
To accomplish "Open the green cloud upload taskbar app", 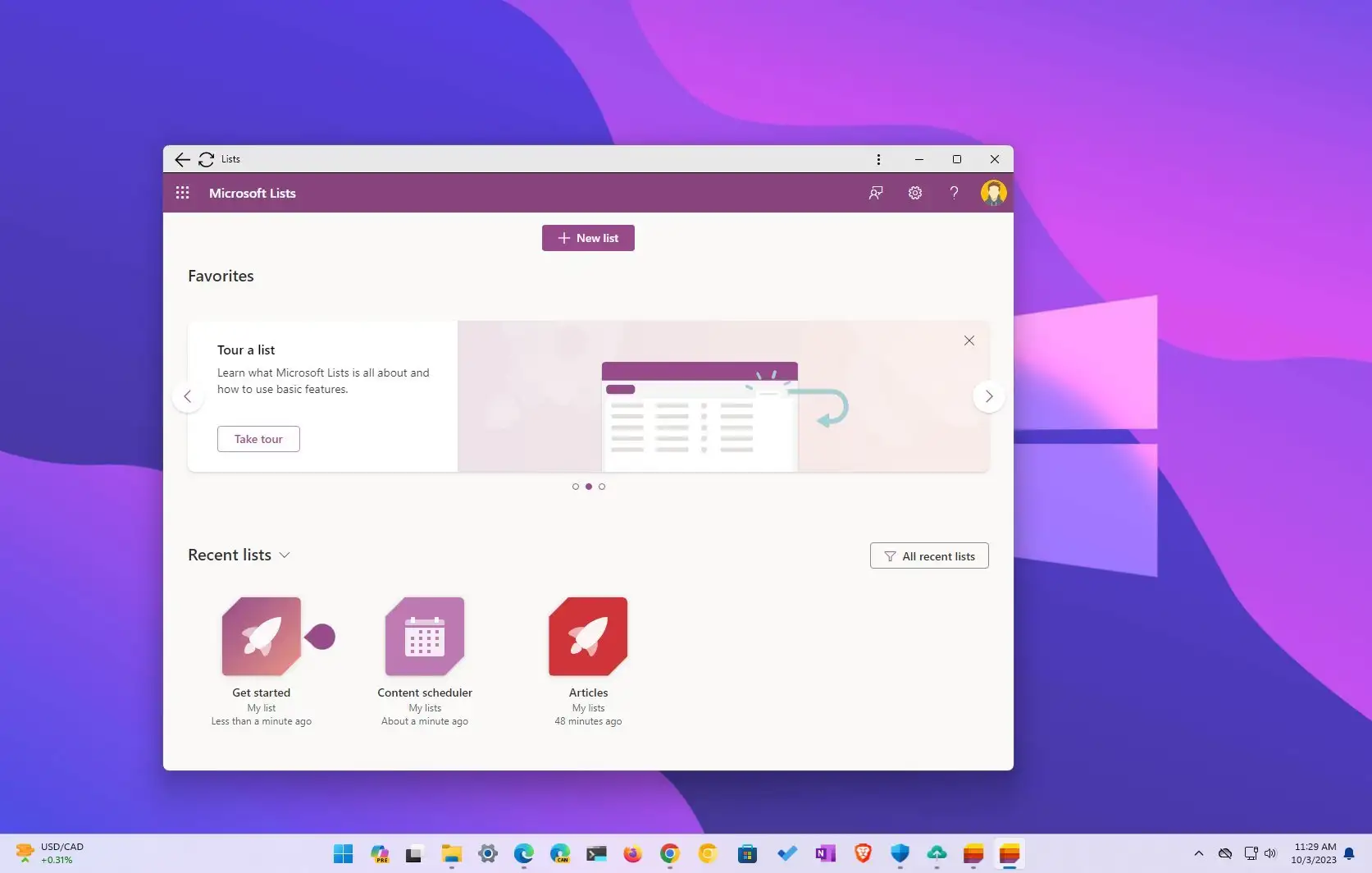I will tap(937, 854).
